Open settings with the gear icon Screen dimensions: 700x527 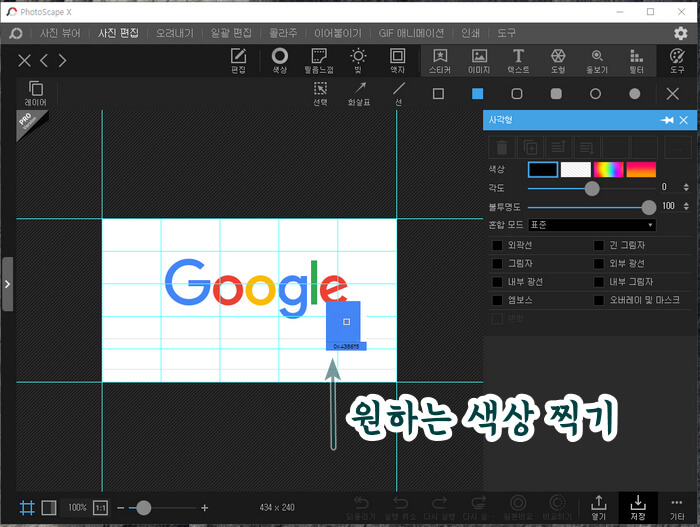pos(680,33)
